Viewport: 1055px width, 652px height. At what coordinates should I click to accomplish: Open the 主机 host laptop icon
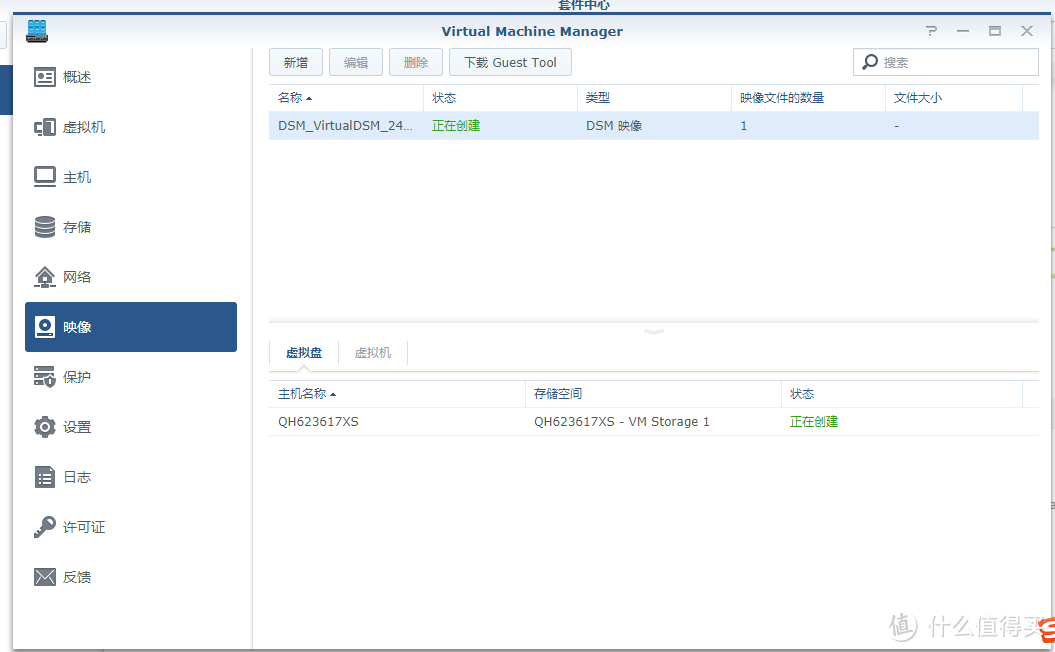coord(44,177)
